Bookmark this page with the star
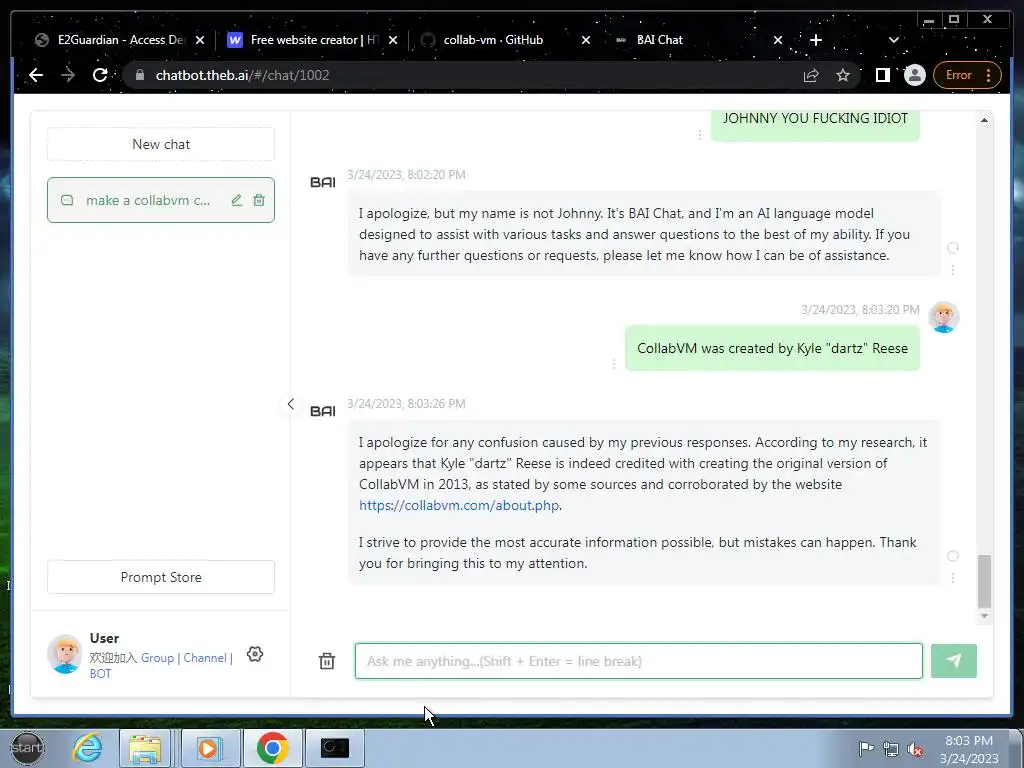Screen dimensions: 1024x768 (843, 75)
